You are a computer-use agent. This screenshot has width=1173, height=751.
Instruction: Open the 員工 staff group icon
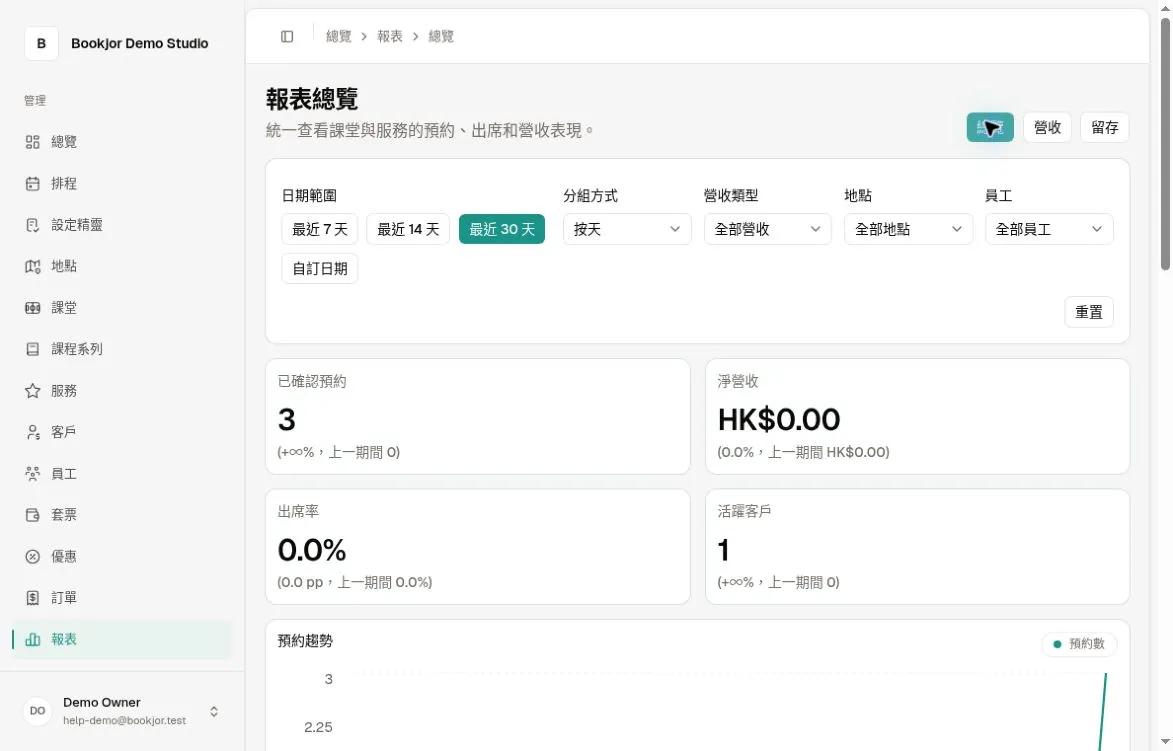coord(32,473)
